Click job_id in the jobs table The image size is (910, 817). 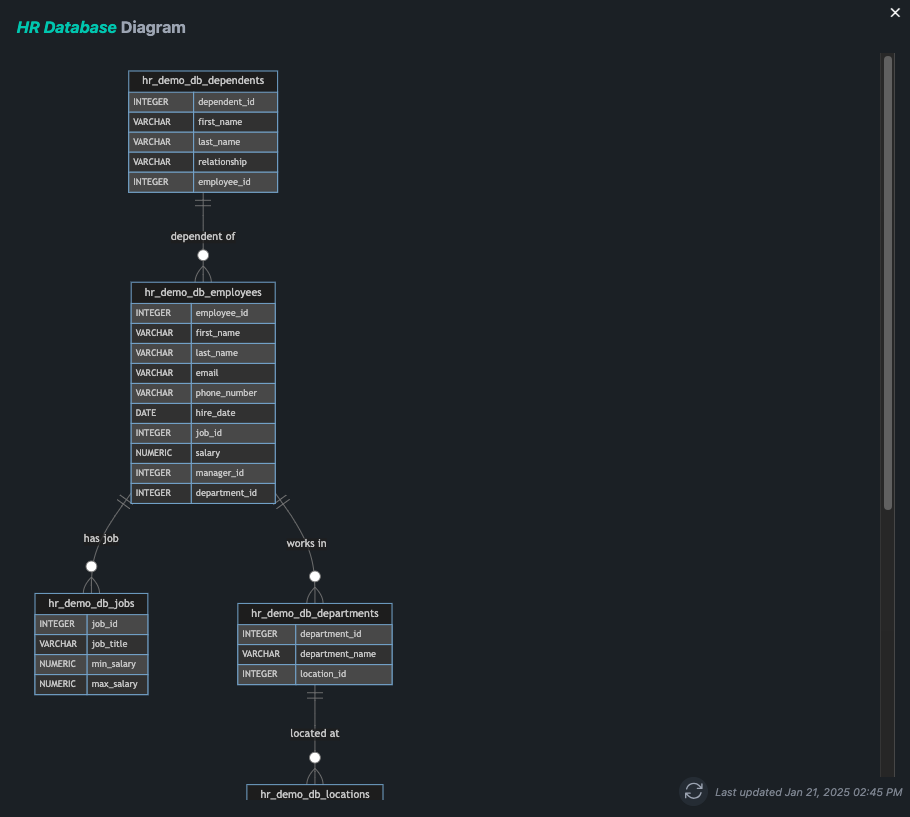pos(117,624)
